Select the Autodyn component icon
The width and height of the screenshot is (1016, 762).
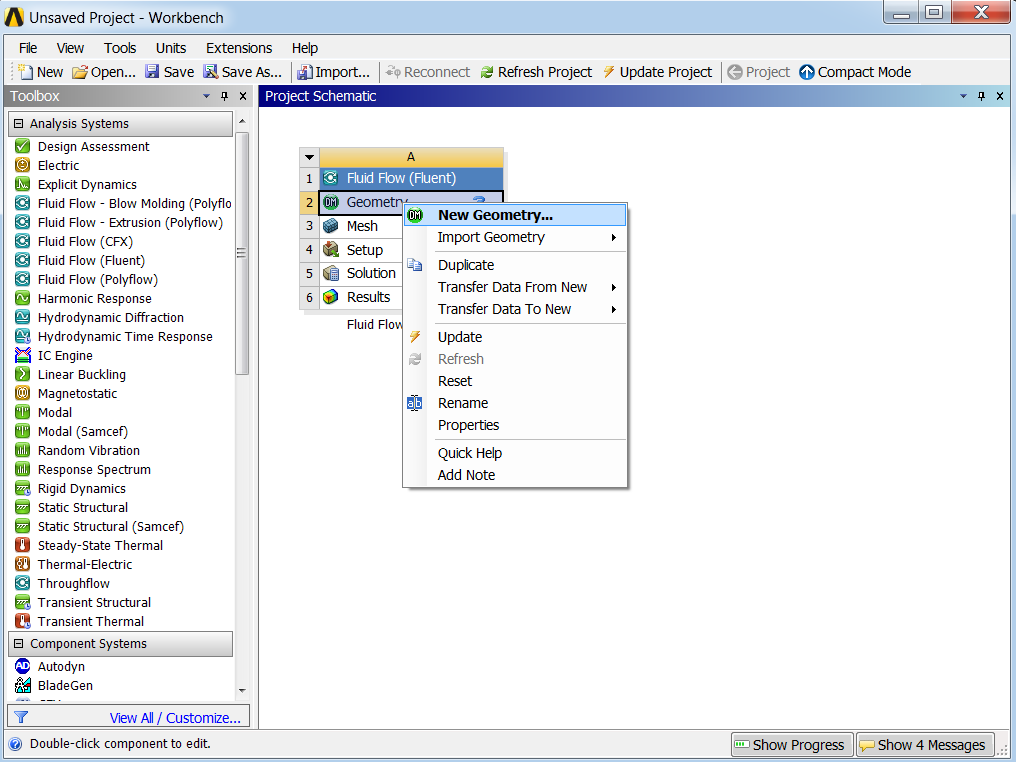click(23, 666)
